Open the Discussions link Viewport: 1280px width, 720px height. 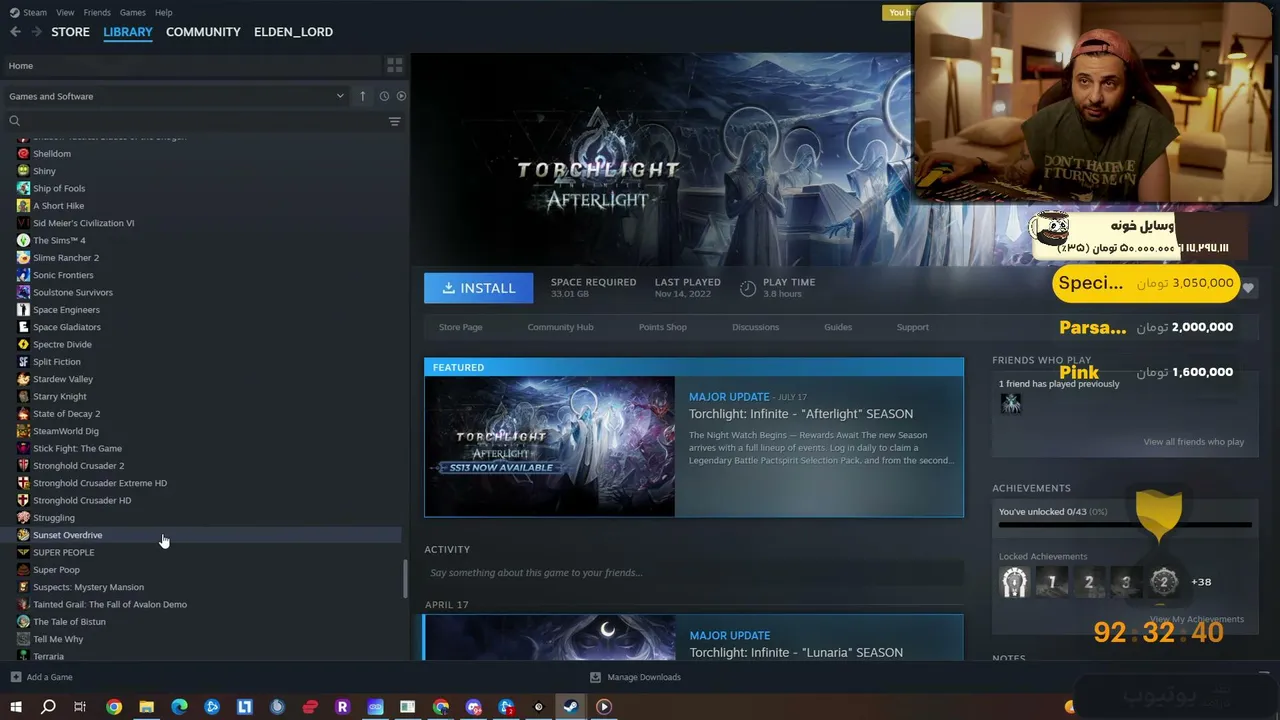coord(755,327)
